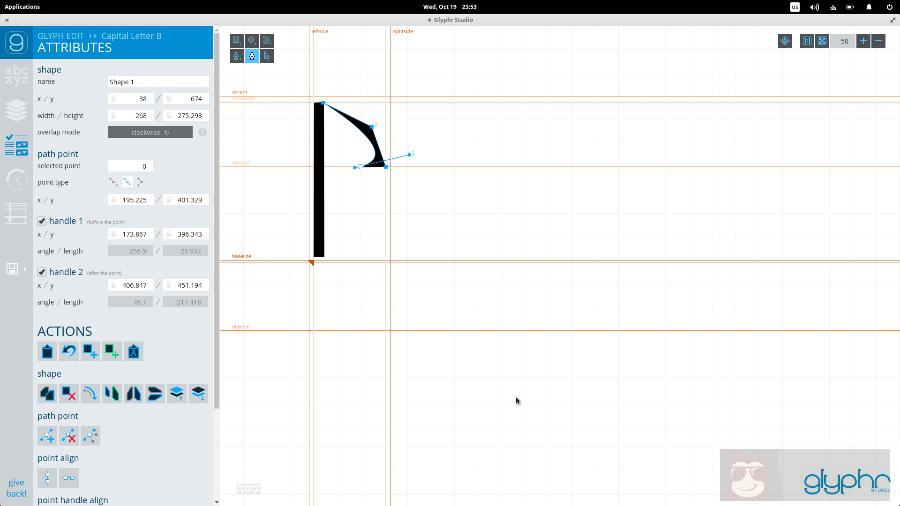Click the shape y position field (674)
The width and height of the screenshot is (900, 506).
186,99
